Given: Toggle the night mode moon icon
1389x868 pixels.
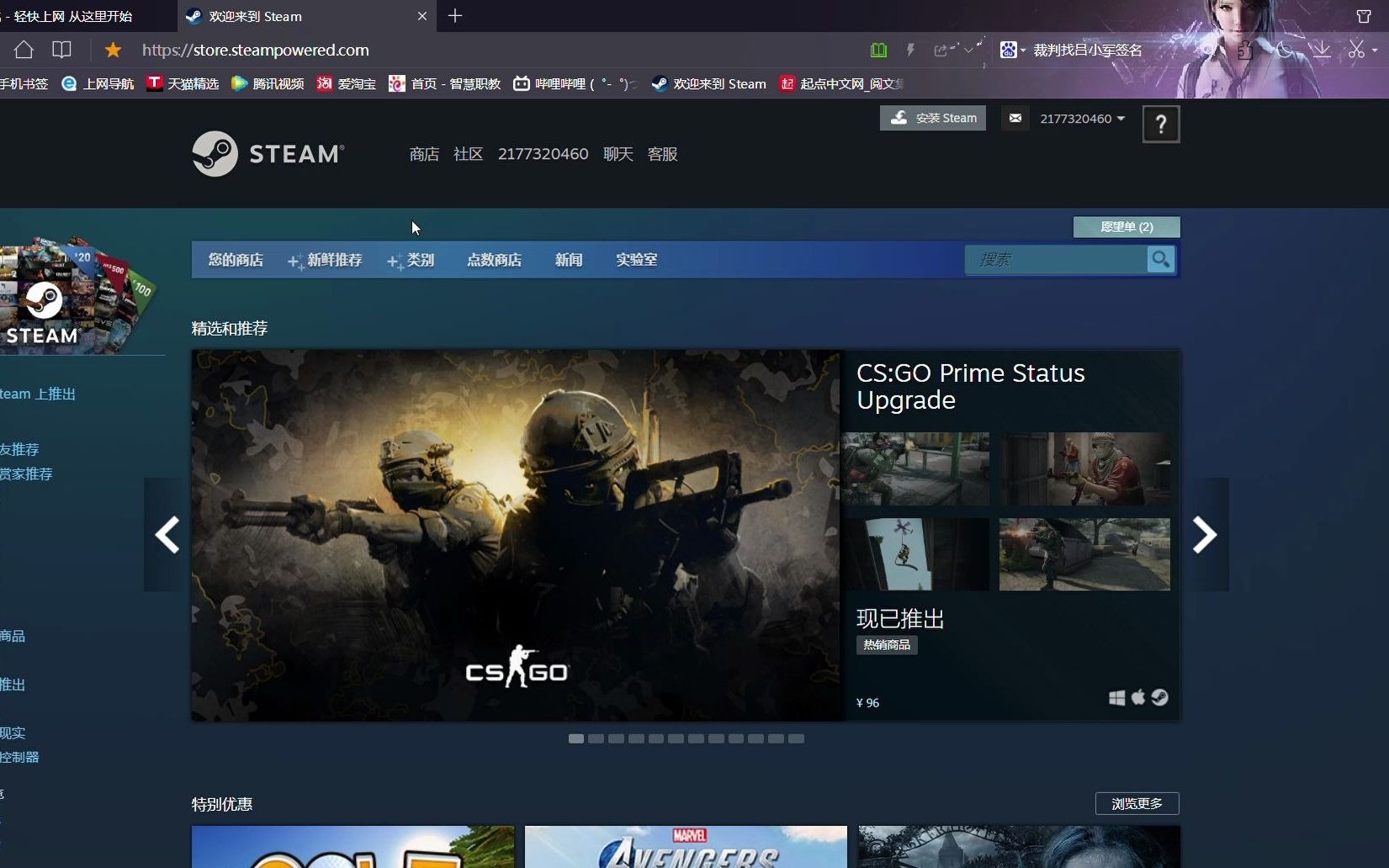Looking at the screenshot, I should pyautogui.click(x=1285, y=50).
